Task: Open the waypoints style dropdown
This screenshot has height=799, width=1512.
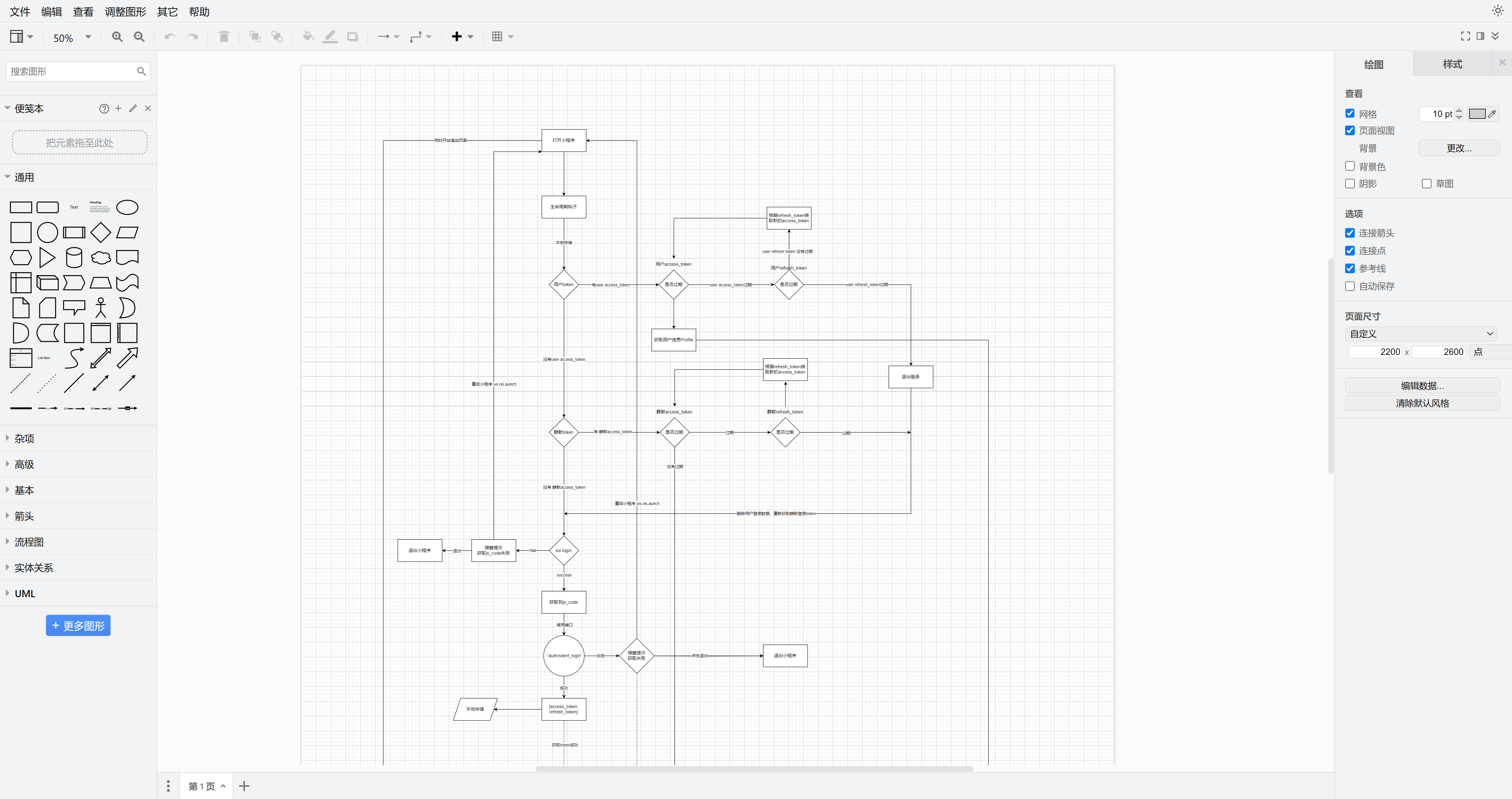Action: [420, 36]
